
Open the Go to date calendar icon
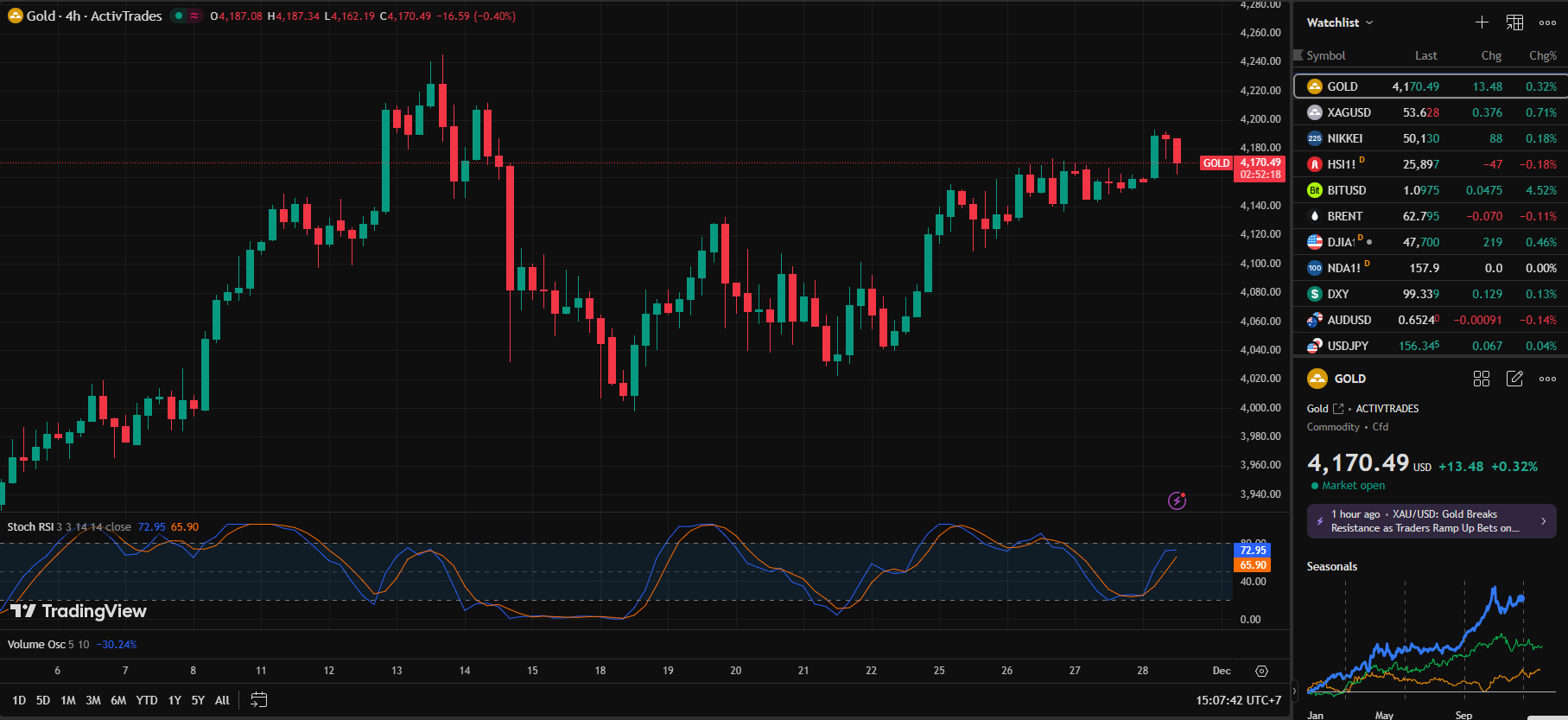[258, 700]
